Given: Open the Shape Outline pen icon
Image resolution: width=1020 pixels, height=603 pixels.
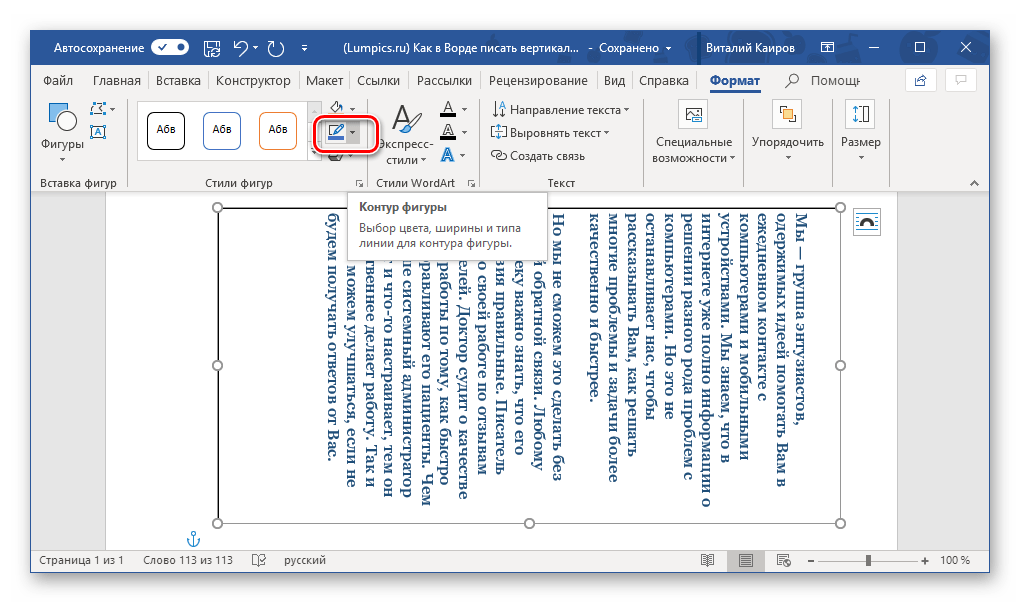Looking at the screenshot, I should click(x=335, y=132).
